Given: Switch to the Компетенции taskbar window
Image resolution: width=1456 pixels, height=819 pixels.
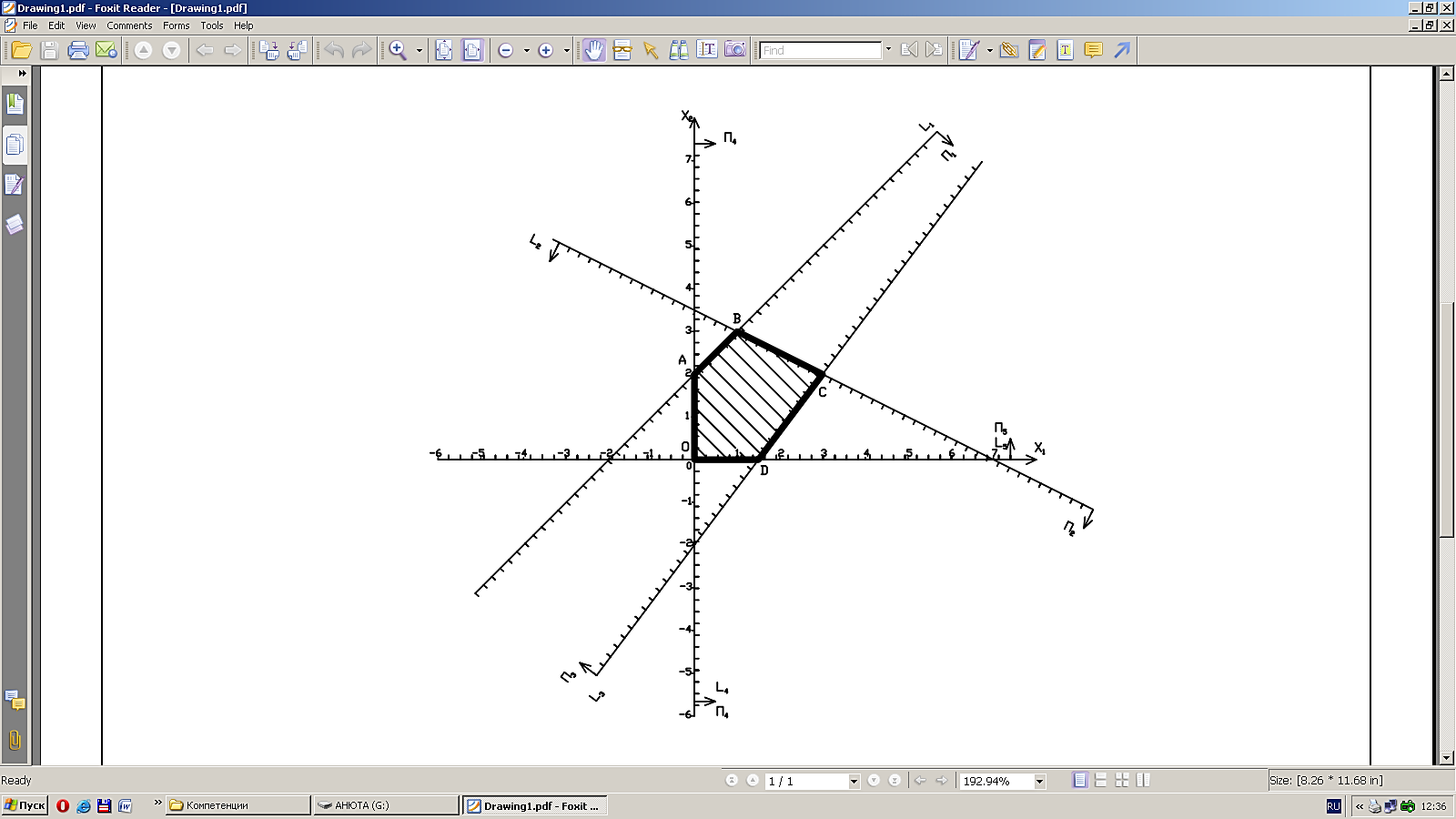Looking at the screenshot, I should click(237, 805).
